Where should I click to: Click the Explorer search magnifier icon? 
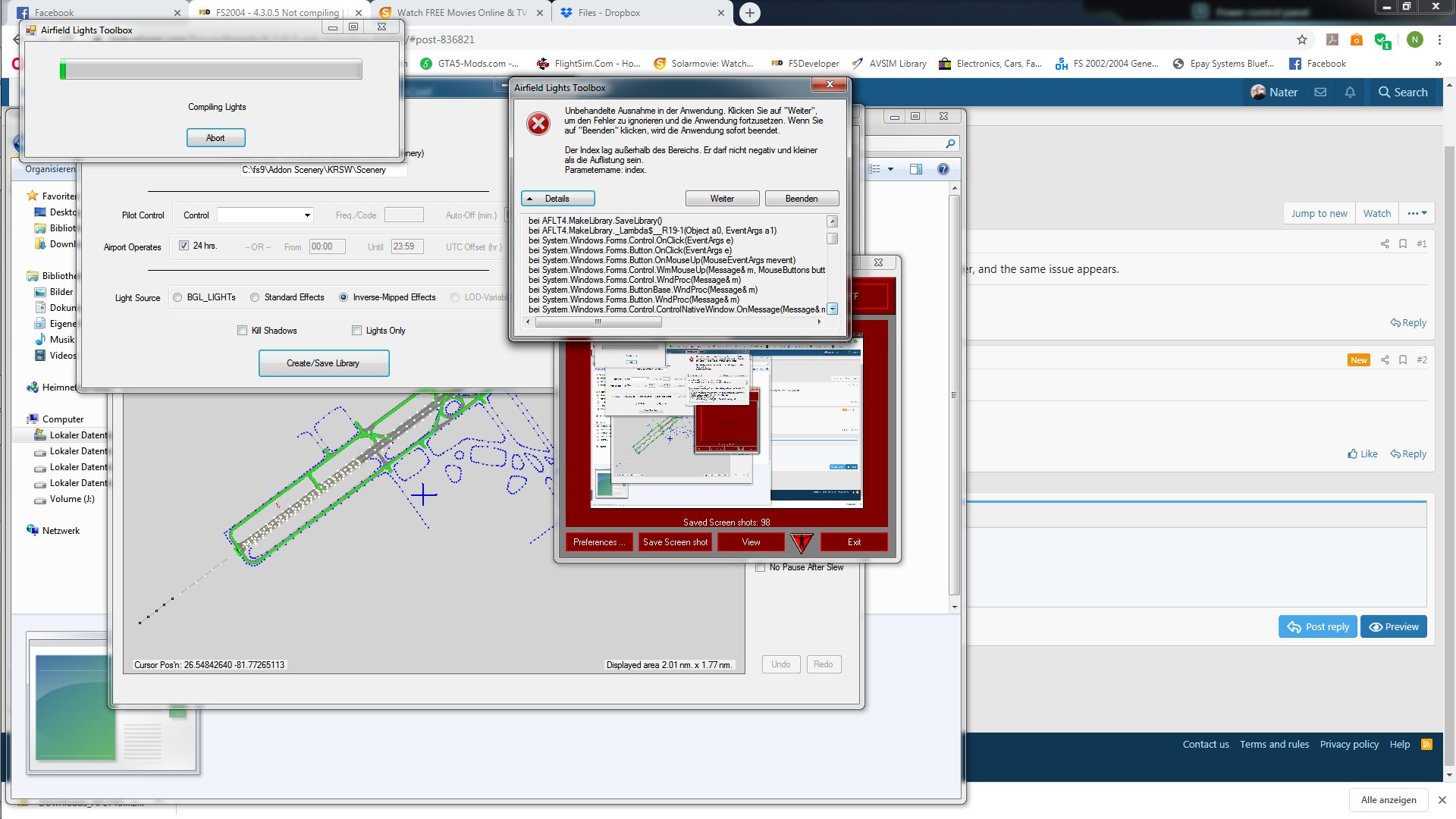pyautogui.click(x=950, y=143)
